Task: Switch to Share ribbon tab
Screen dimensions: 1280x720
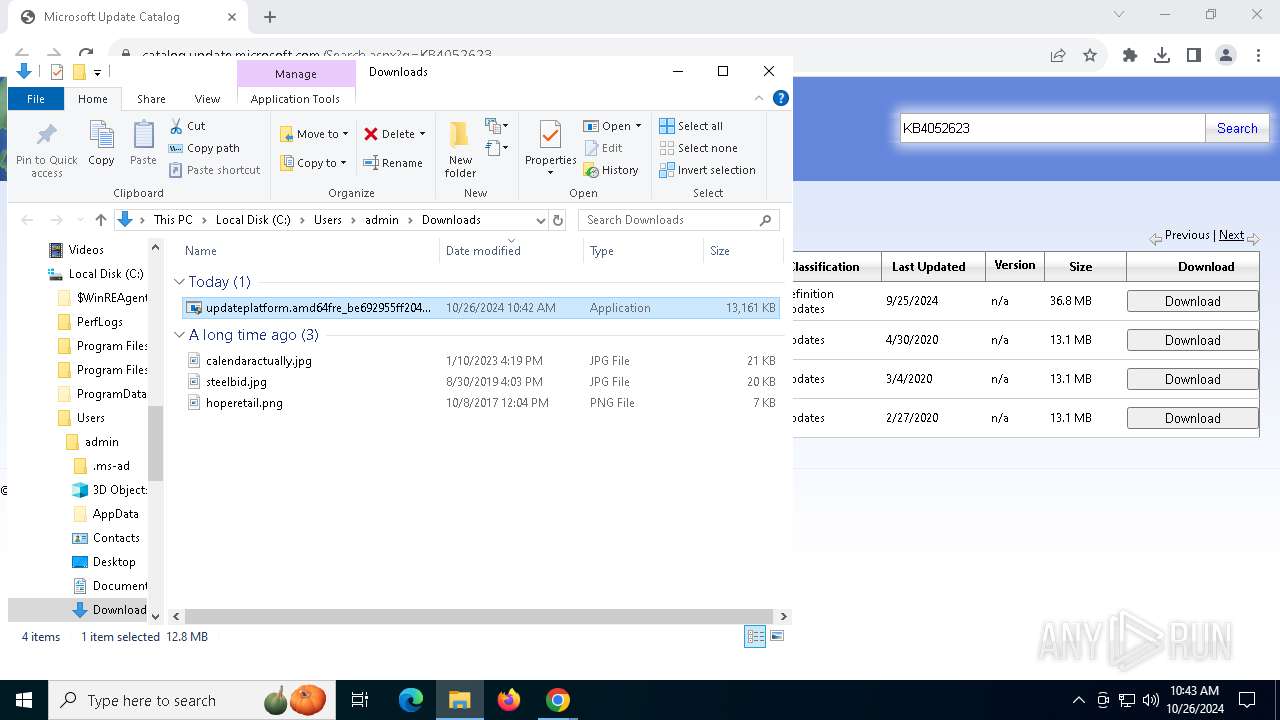Action: (x=151, y=99)
